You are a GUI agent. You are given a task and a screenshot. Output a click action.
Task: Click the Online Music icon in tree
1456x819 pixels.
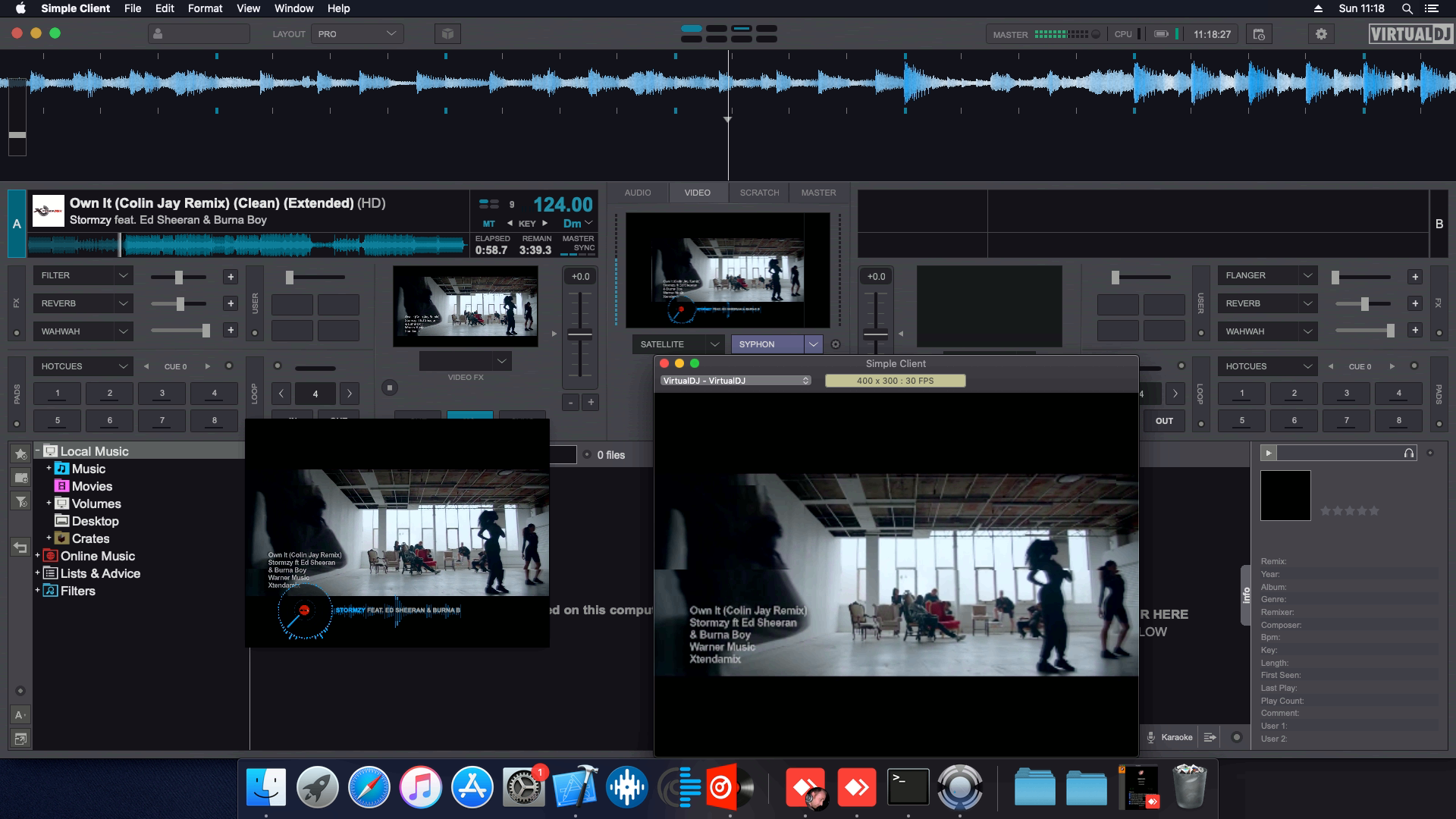(x=51, y=556)
